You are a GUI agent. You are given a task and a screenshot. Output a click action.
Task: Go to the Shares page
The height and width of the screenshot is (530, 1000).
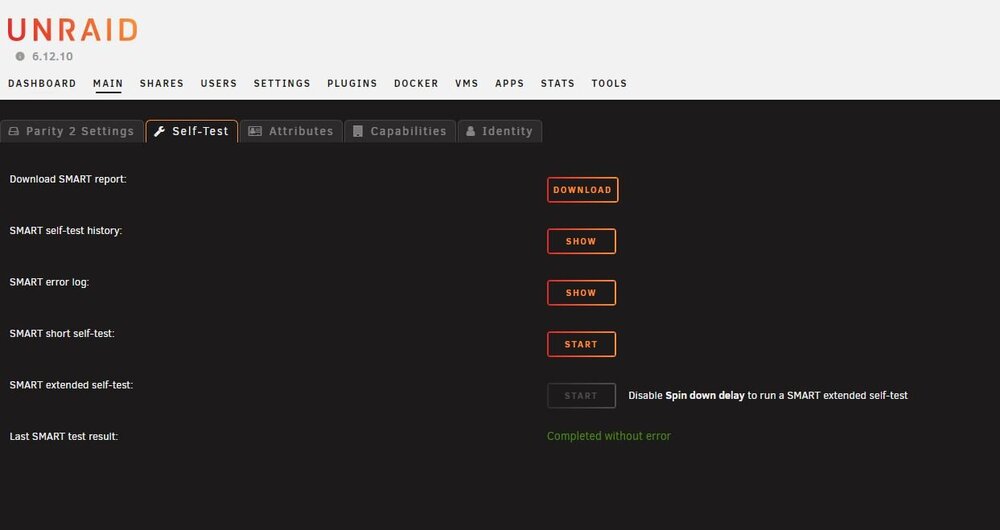pos(161,83)
